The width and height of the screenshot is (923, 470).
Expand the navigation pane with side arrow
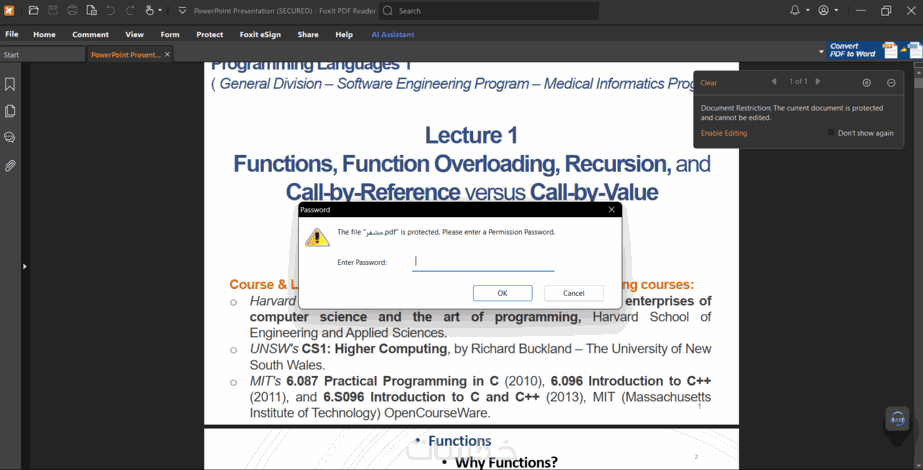tap(25, 266)
